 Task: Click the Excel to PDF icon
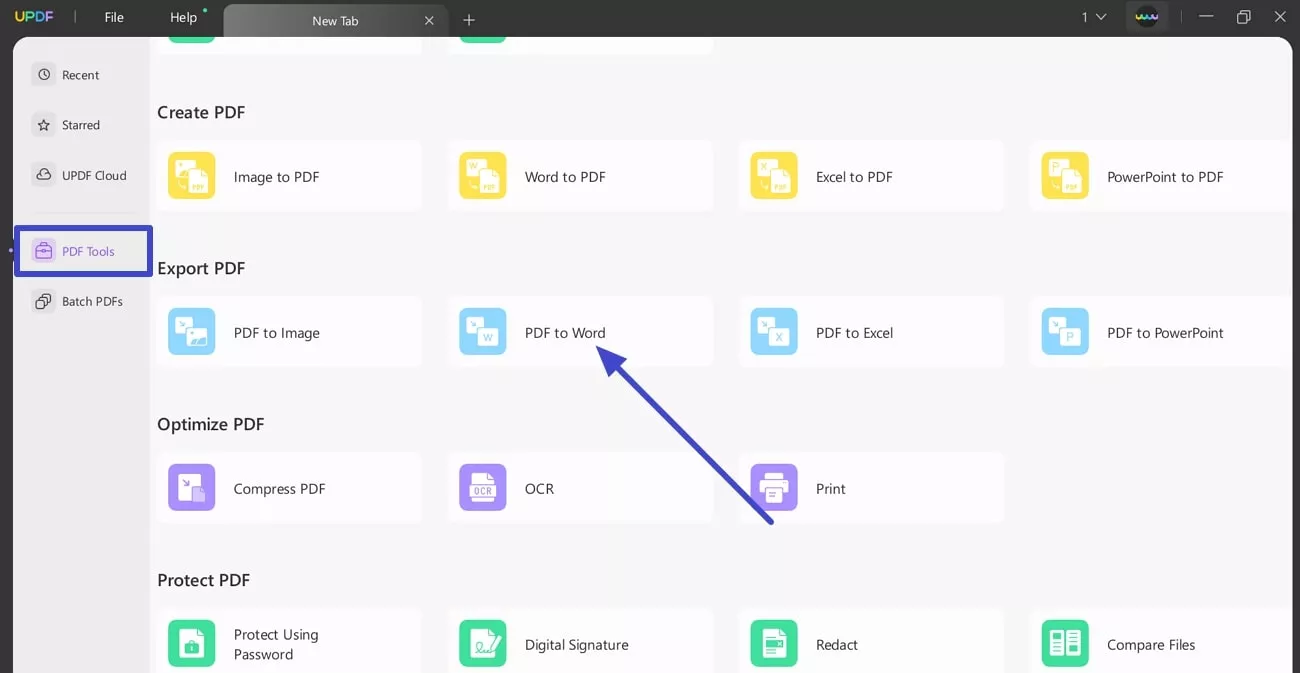coord(774,176)
